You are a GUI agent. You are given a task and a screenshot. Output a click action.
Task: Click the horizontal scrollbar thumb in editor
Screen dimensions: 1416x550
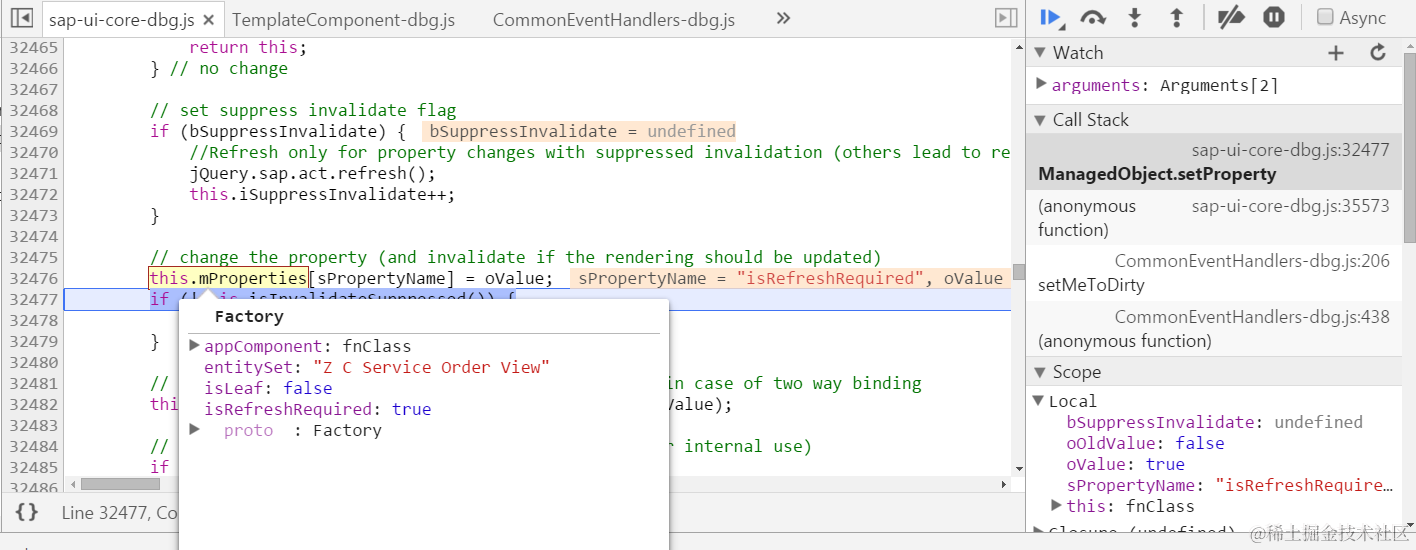[120, 484]
